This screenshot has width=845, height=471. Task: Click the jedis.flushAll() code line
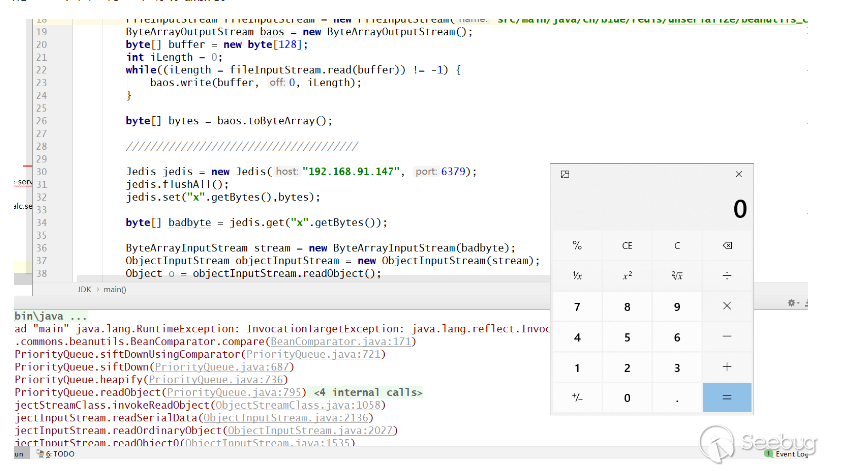(x=177, y=184)
